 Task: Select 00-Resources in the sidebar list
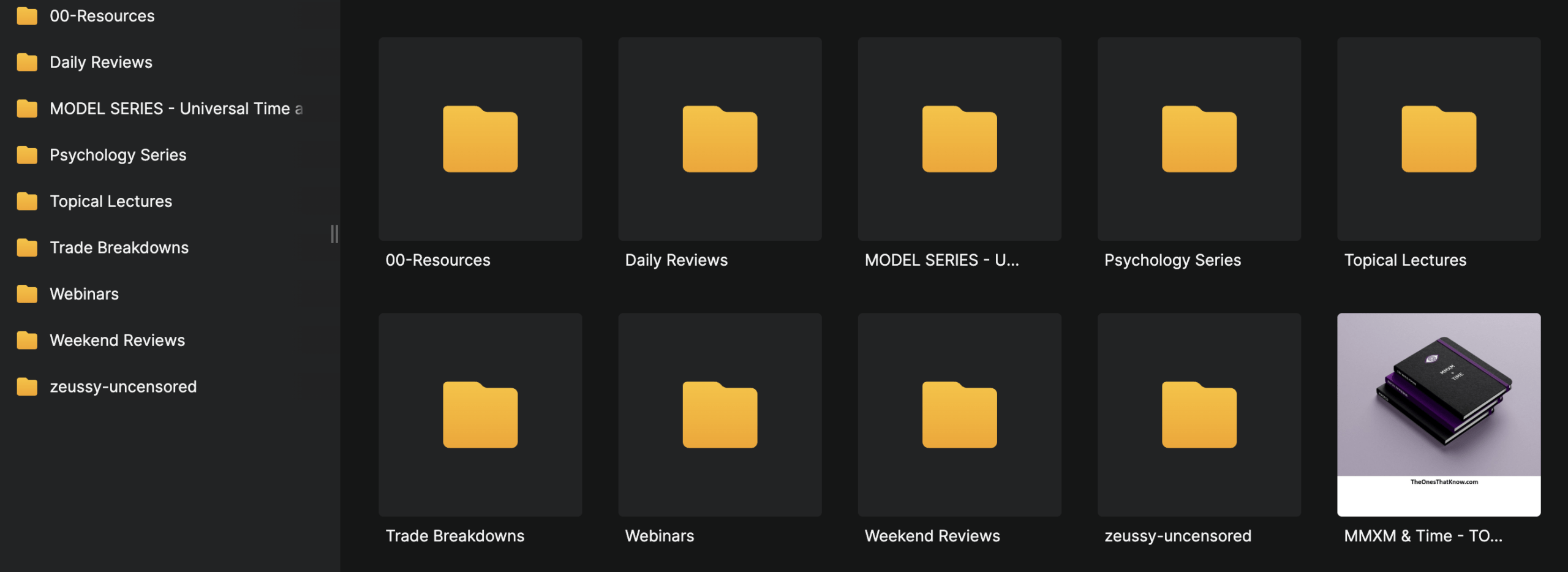pyautogui.click(x=102, y=16)
